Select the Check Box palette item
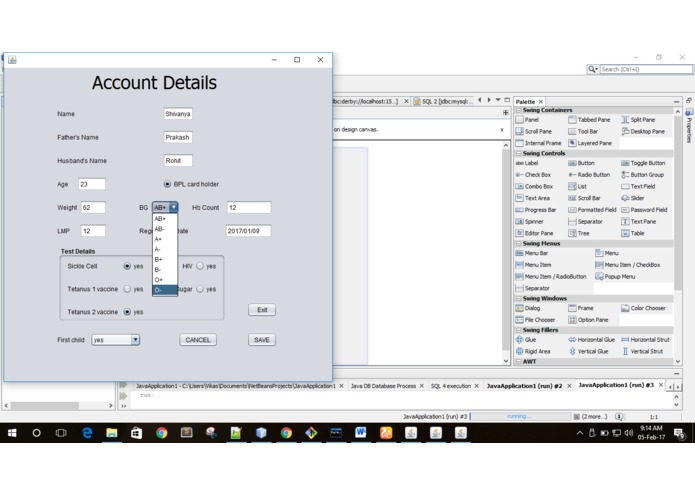Image resolution: width=695 pixels, height=494 pixels. pos(533,175)
